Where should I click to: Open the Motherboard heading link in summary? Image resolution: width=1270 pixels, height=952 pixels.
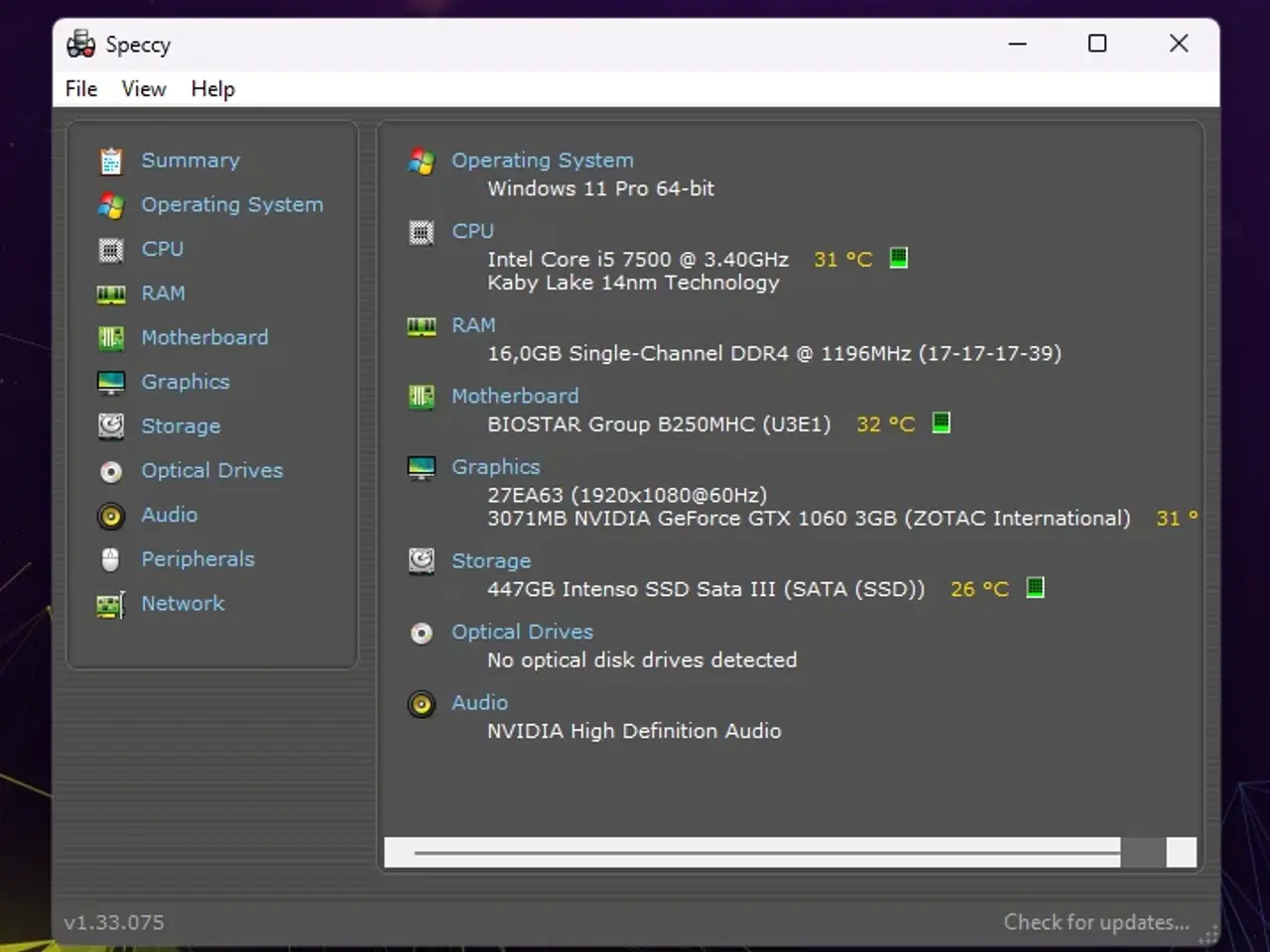click(x=515, y=396)
